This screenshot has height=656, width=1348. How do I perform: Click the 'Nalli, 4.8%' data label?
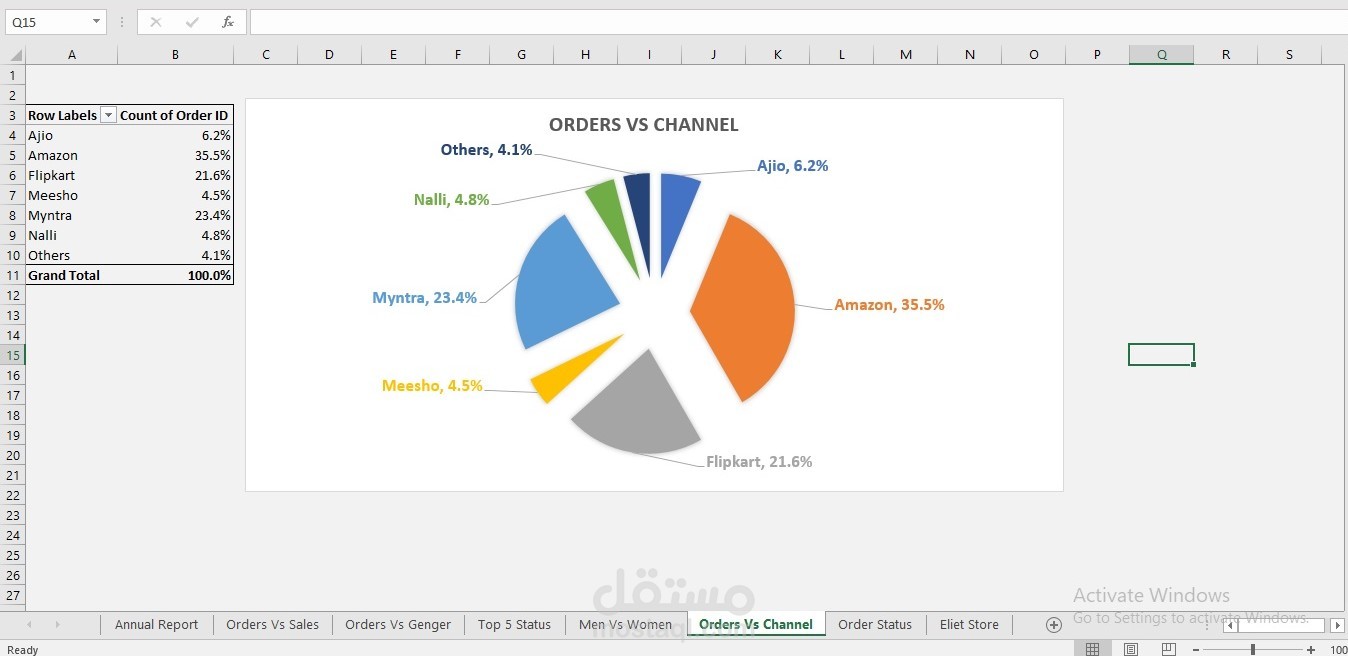pos(451,200)
